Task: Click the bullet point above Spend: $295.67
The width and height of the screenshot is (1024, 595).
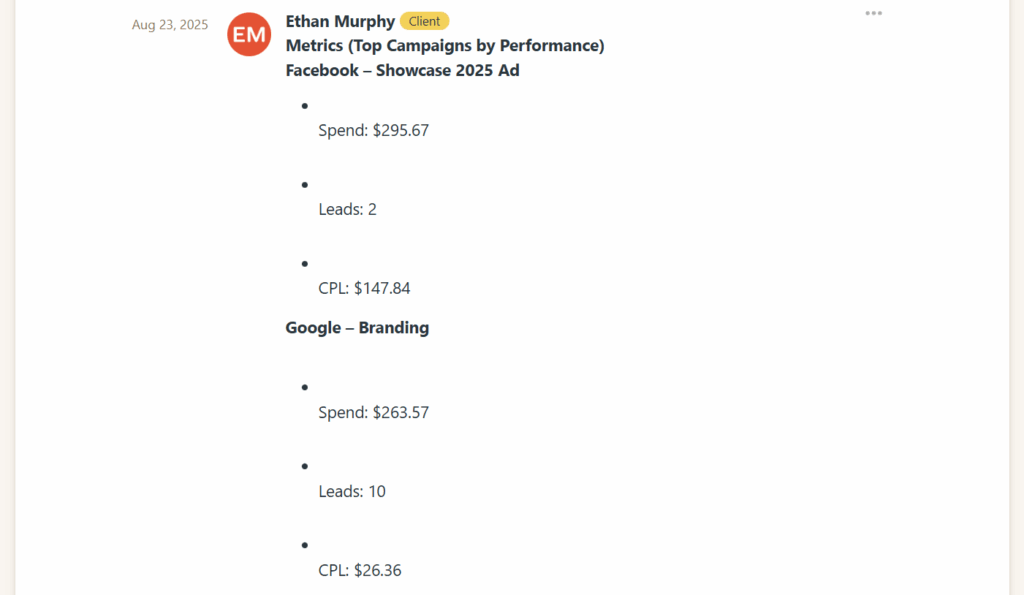Action: pos(304,105)
